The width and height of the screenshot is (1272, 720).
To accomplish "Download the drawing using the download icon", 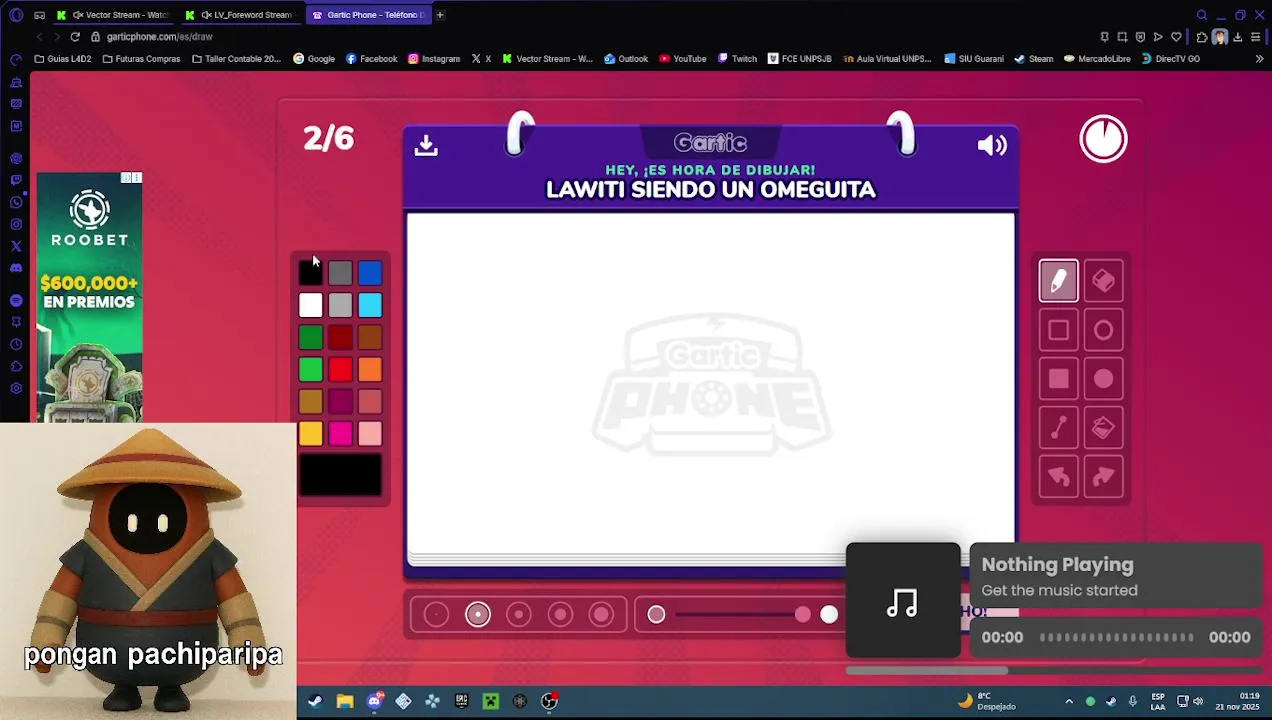I will [x=426, y=146].
